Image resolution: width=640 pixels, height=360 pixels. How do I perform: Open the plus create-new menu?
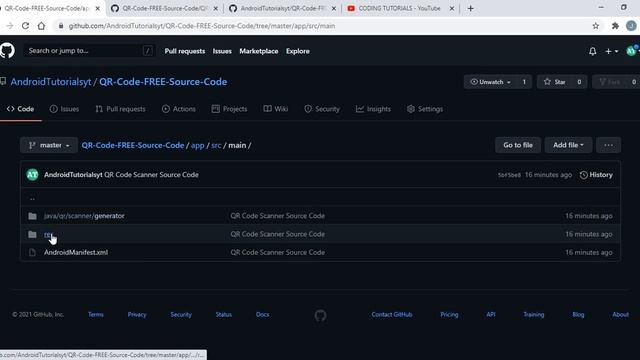611,51
